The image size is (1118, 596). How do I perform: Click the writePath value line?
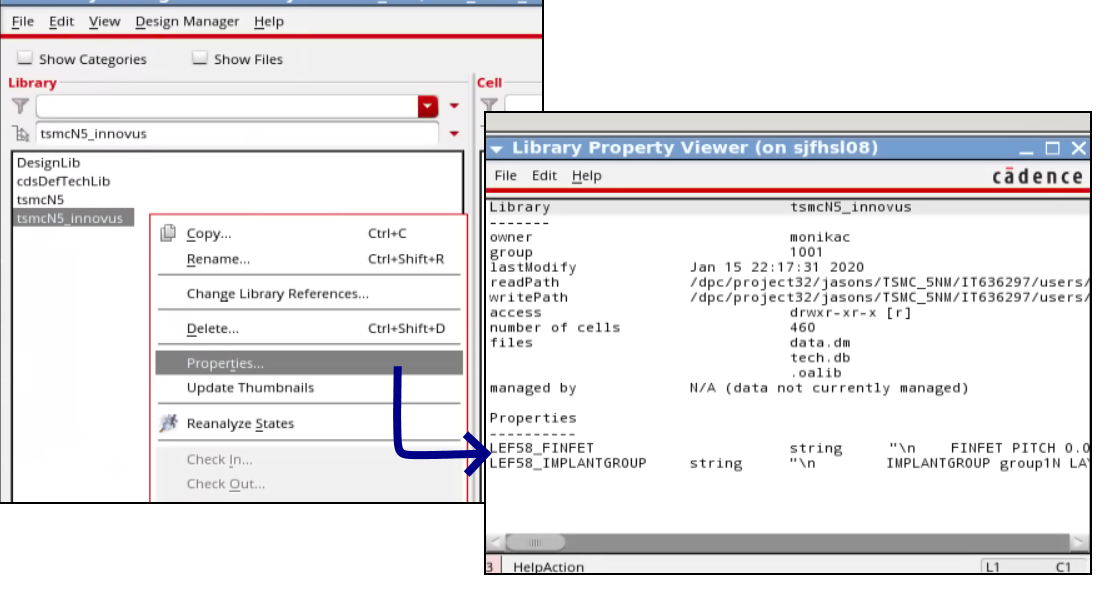pos(889,297)
